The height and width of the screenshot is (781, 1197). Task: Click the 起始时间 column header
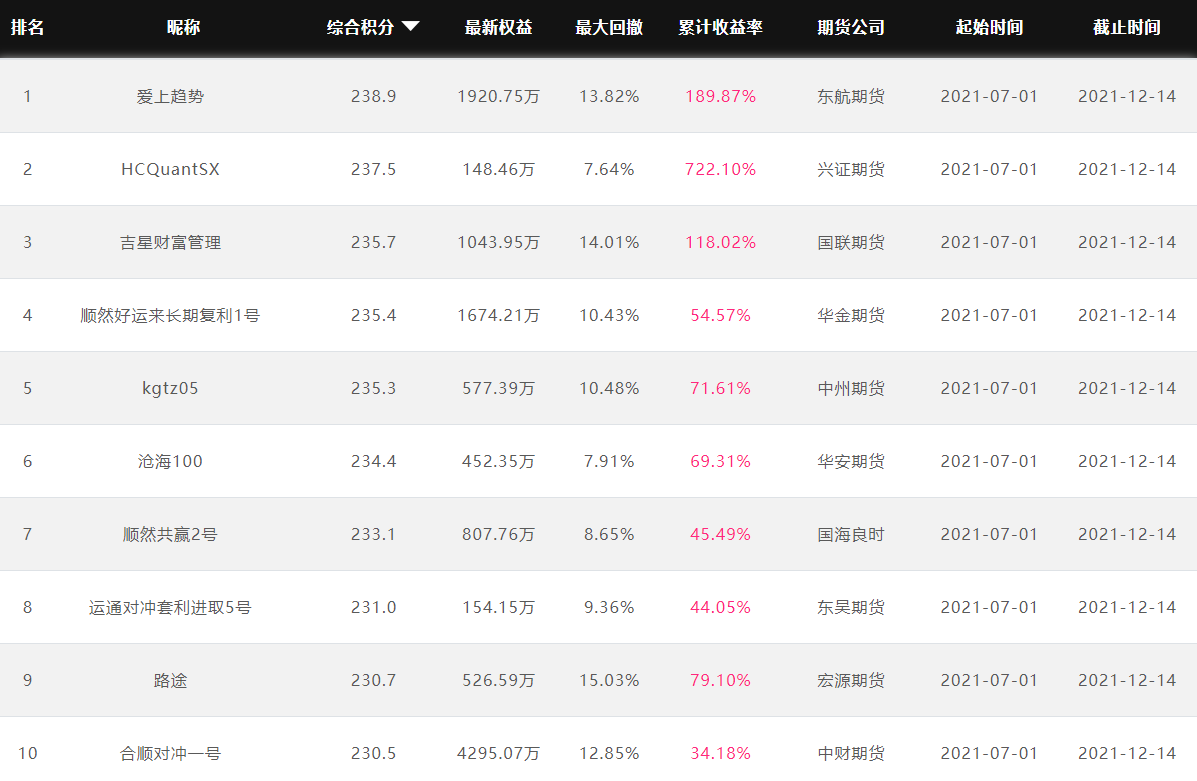[989, 27]
